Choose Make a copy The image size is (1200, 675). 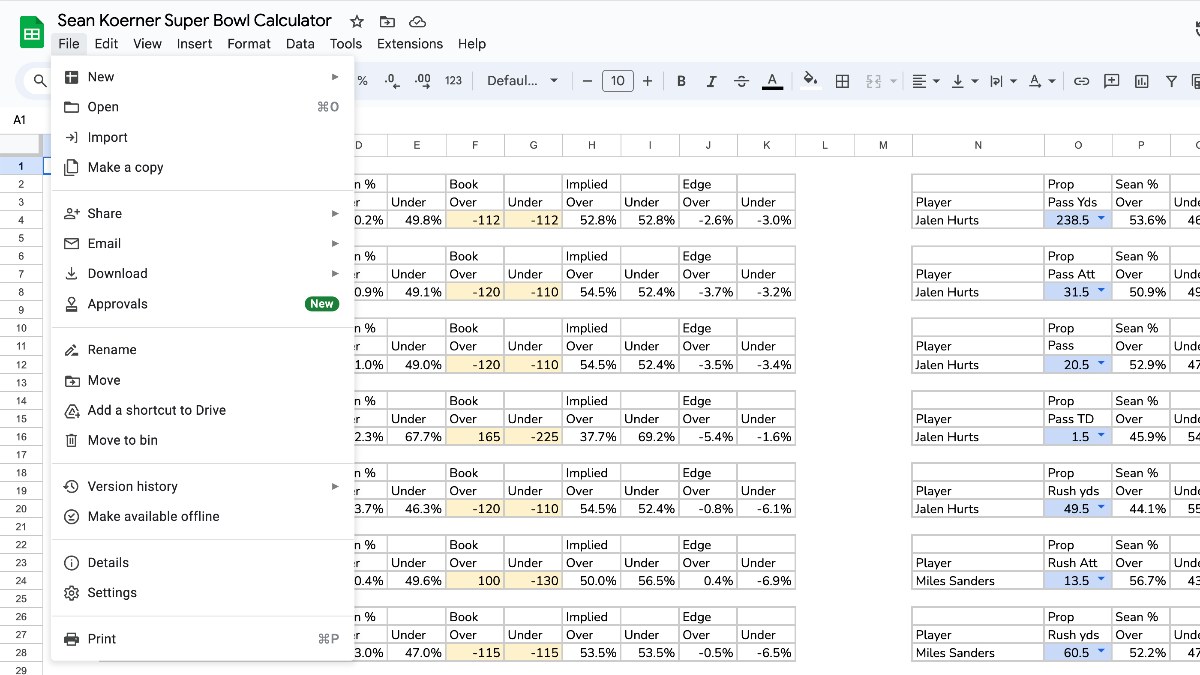203,167
